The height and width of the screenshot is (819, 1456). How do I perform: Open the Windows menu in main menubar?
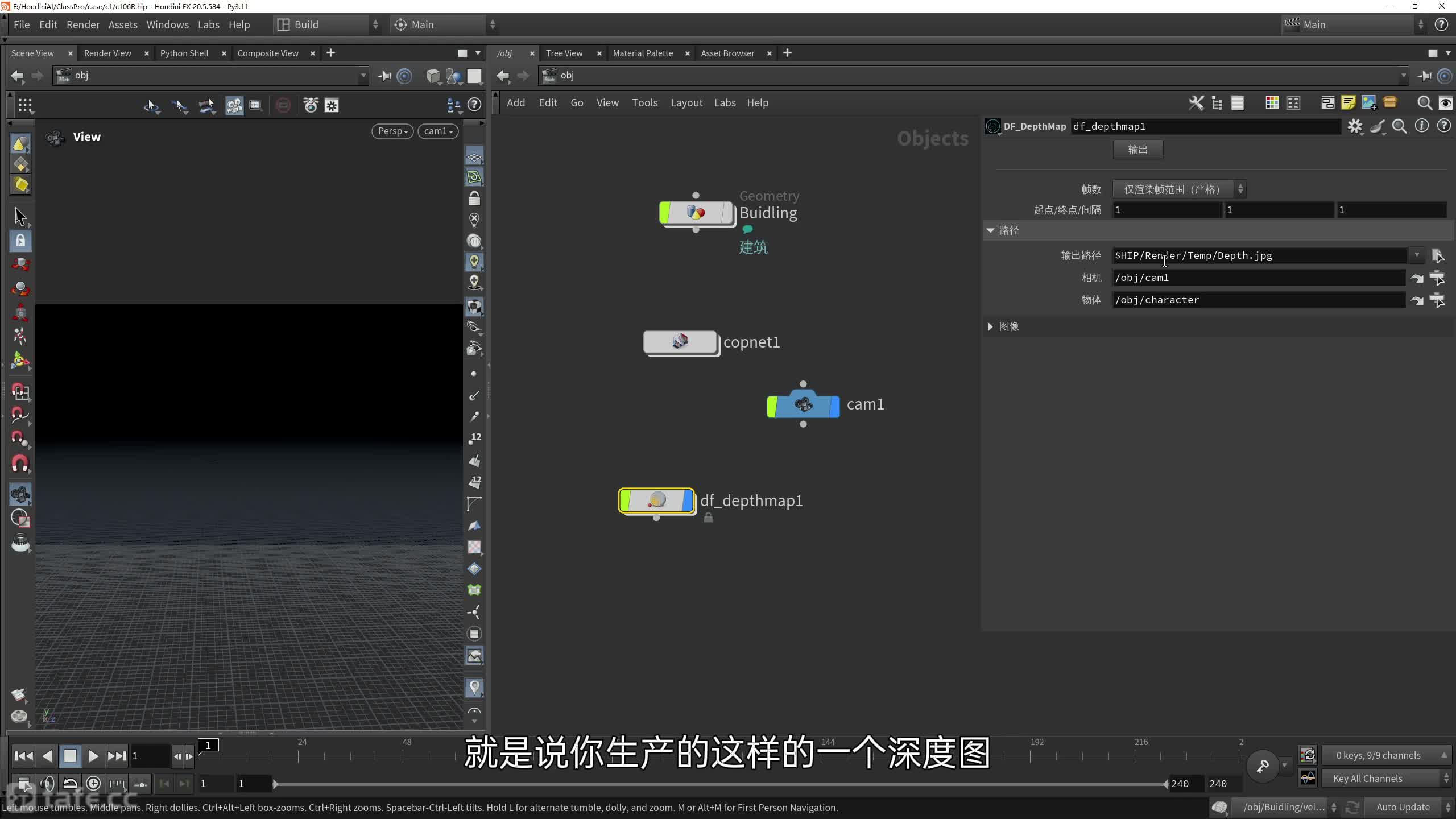167,25
